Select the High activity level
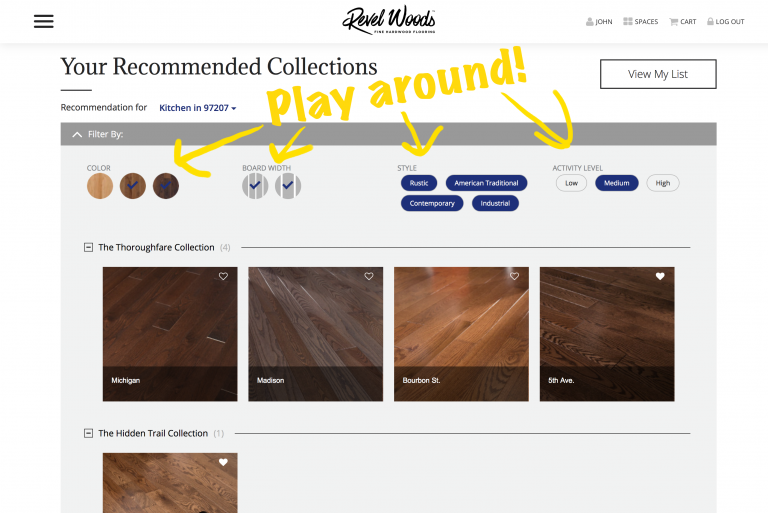The image size is (768, 513). click(x=663, y=183)
